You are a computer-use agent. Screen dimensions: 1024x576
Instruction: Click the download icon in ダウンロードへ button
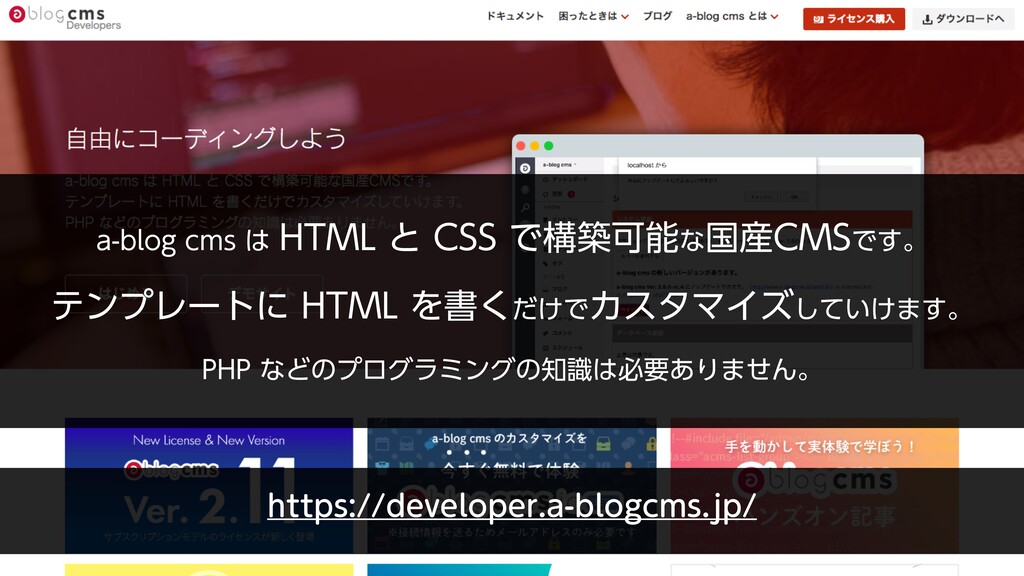pyautogui.click(x=927, y=20)
